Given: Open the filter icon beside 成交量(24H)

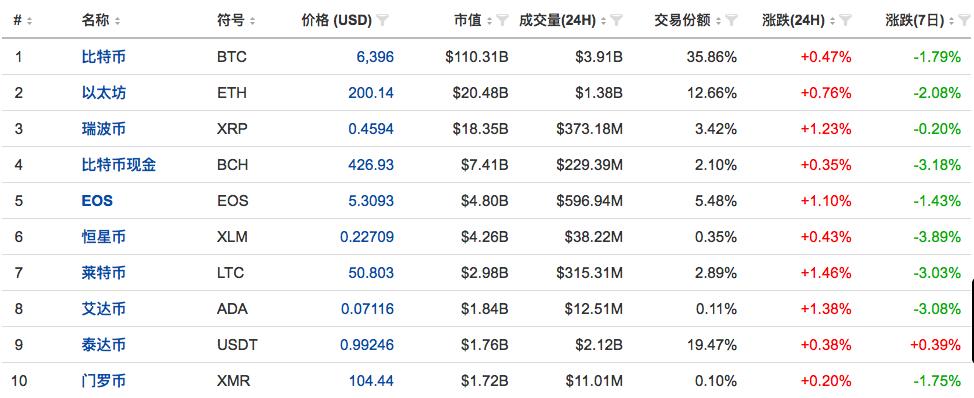Looking at the screenshot, I should (616, 20).
